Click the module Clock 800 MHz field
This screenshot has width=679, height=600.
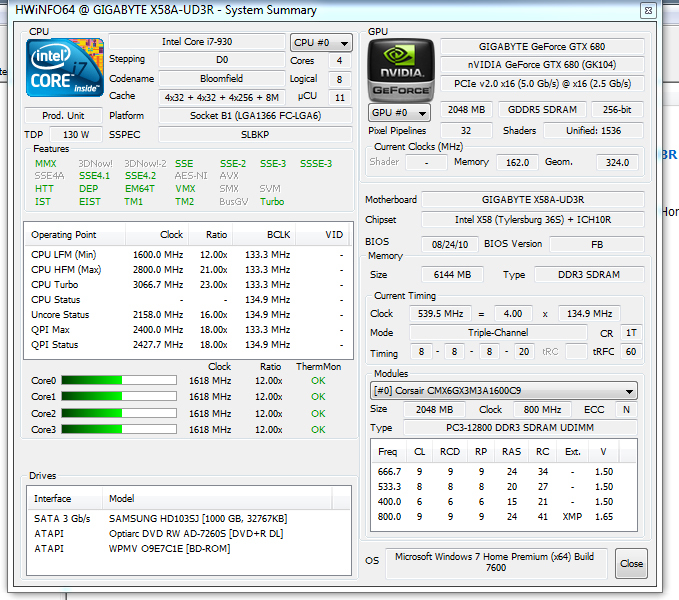pos(542,409)
